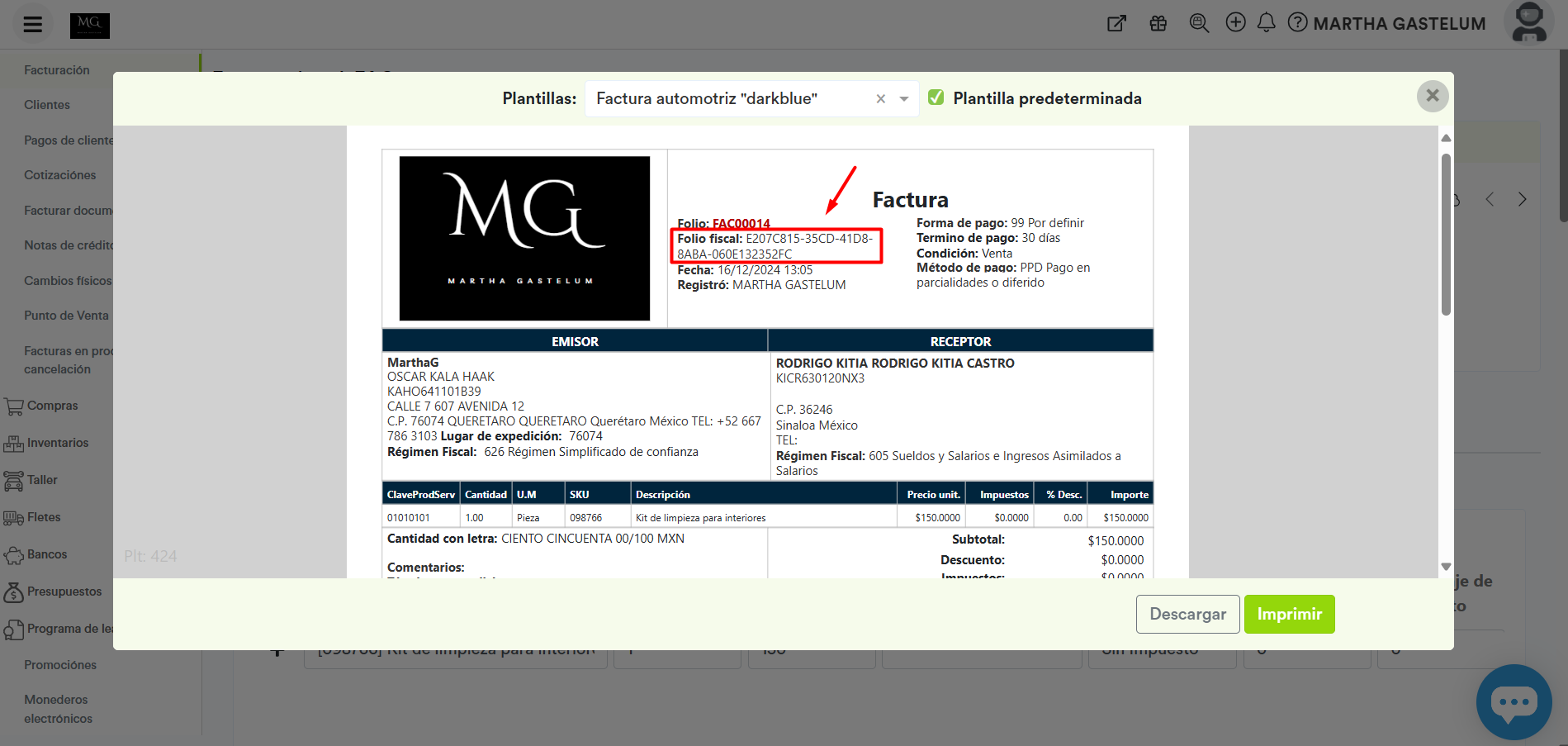This screenshot has width=1568, height=746.
Task: Click the green Imprimir button
Action: coord(1289,614)
